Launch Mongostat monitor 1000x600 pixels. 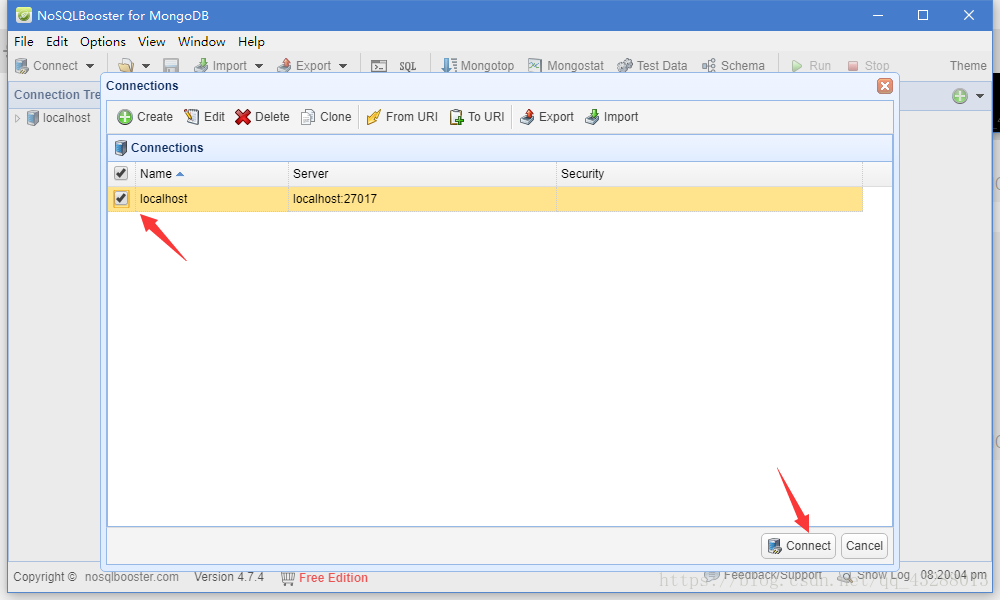[x=566, y=66]
